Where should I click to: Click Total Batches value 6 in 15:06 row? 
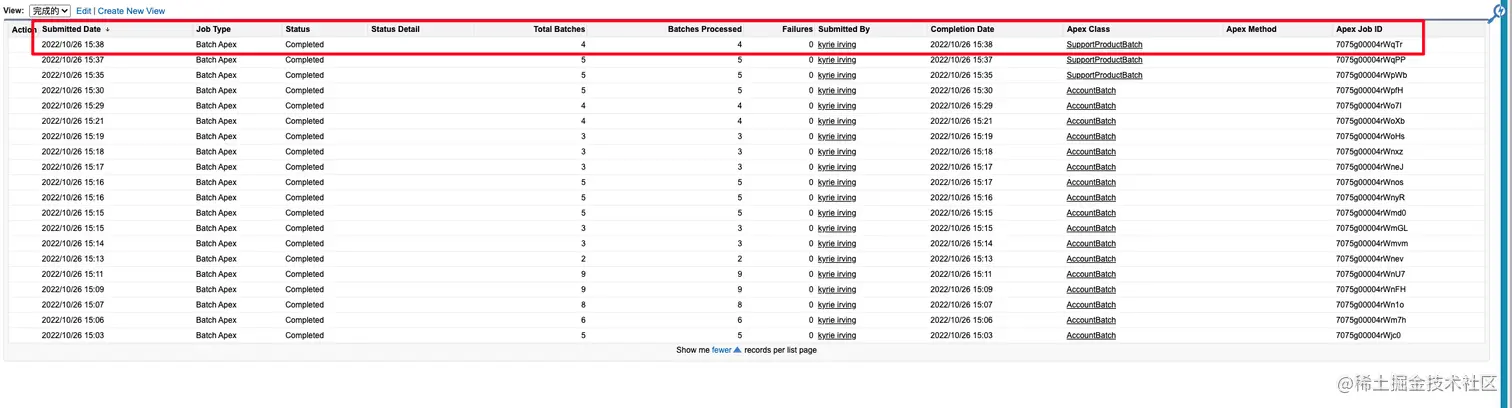(583, 320)
